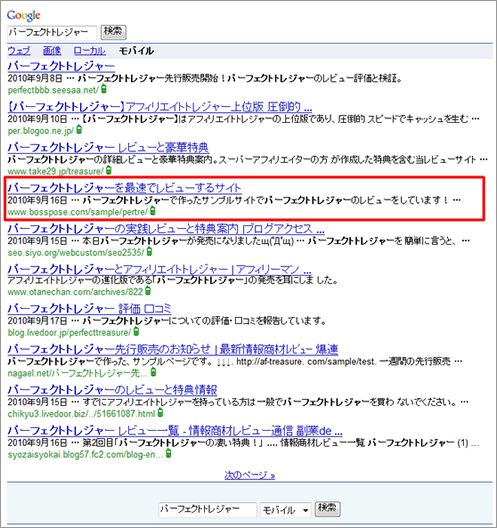Click mobile icon after blog.livedoor.jp/perfecttreasure/
This screenshot has height=528, width=497.
point(136,332)
